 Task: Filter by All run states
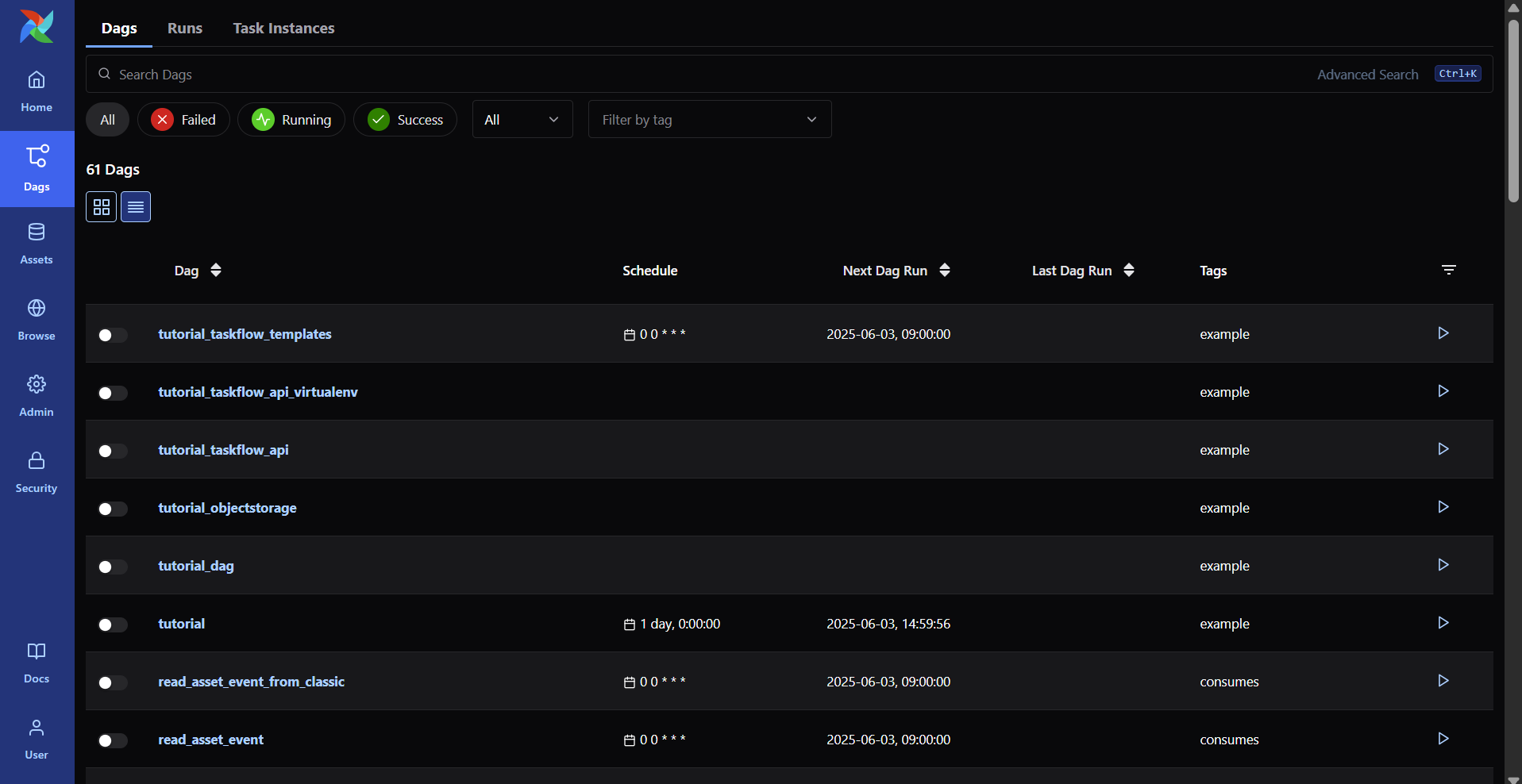(108, 120)
